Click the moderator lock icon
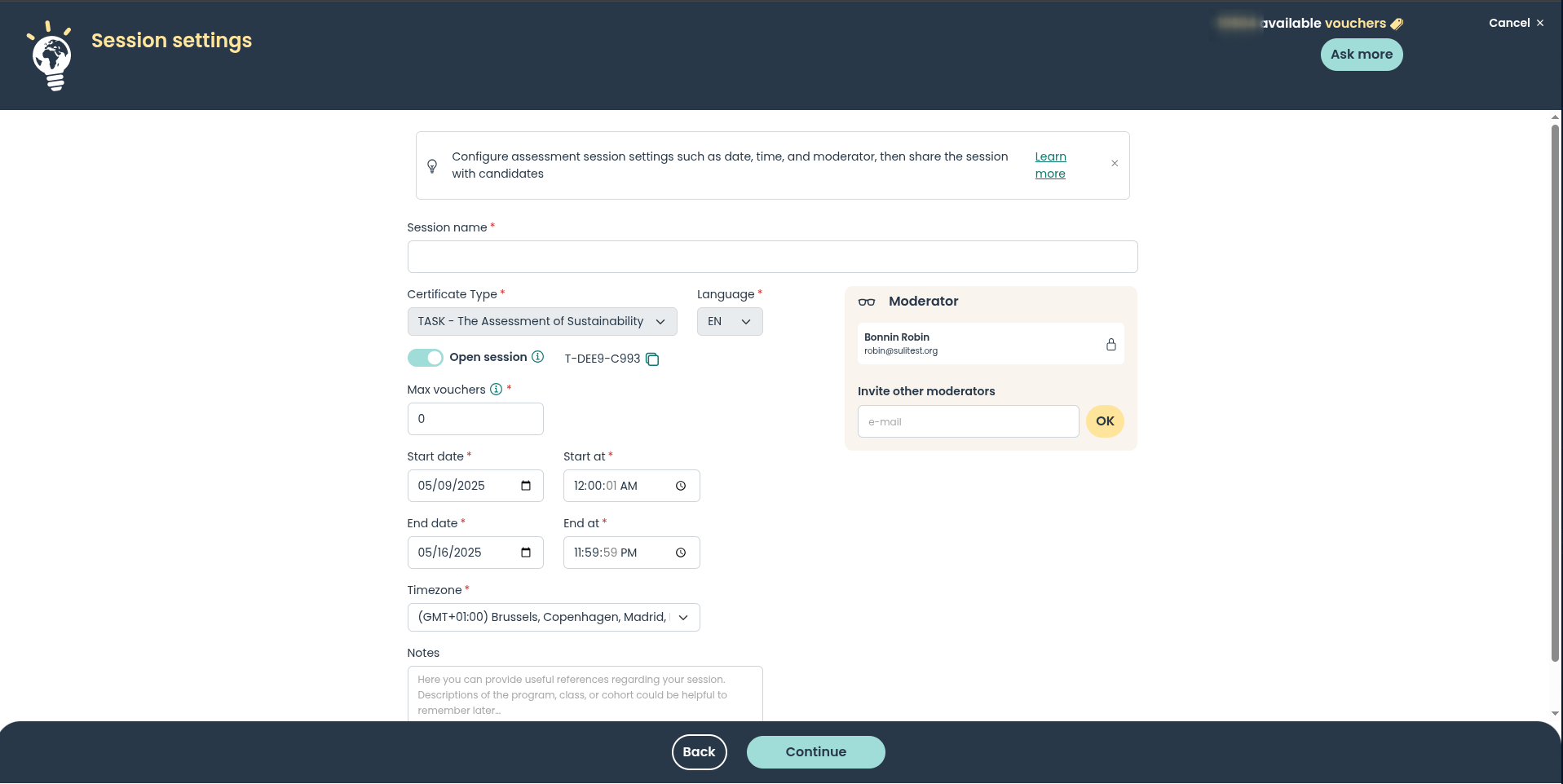This screenshot has height=784, width=1563. point(1110,344)
